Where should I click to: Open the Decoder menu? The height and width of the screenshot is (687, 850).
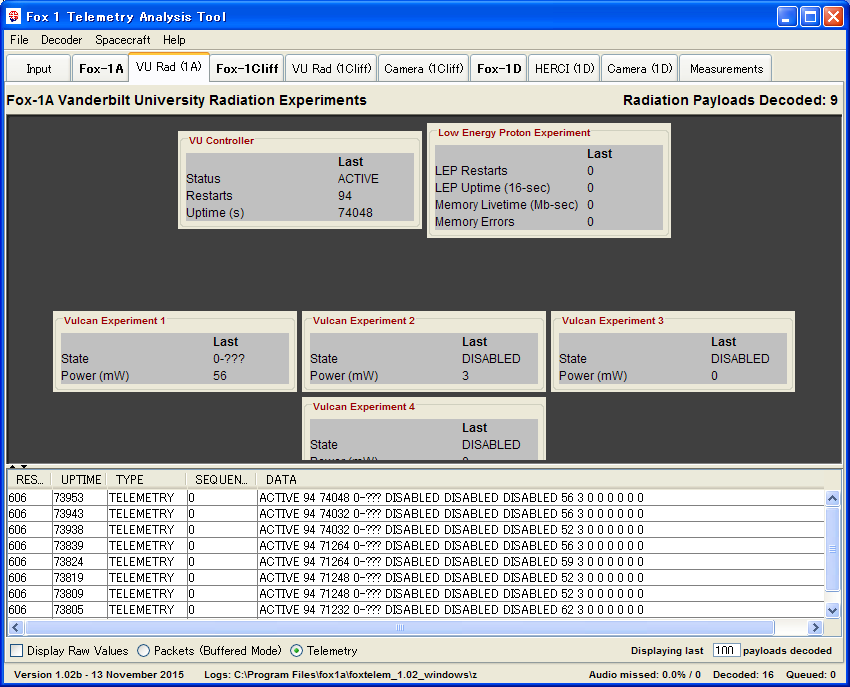pos(61,40)
